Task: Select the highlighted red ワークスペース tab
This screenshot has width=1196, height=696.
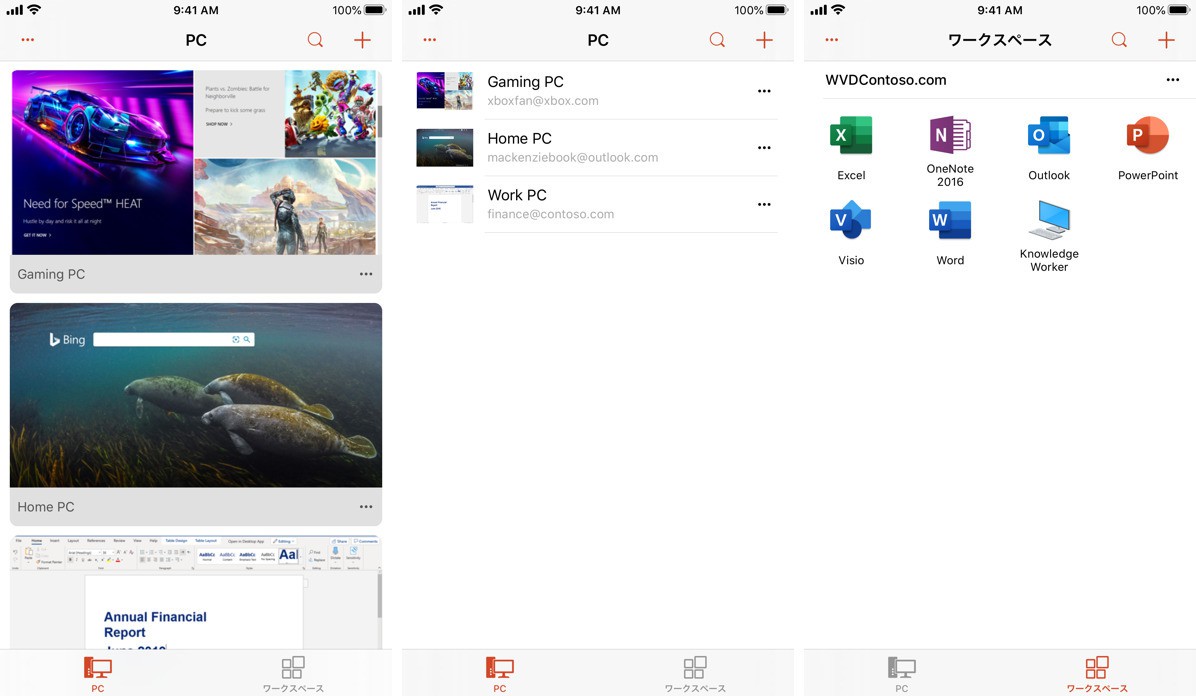Action: [x=1097, y=672]
